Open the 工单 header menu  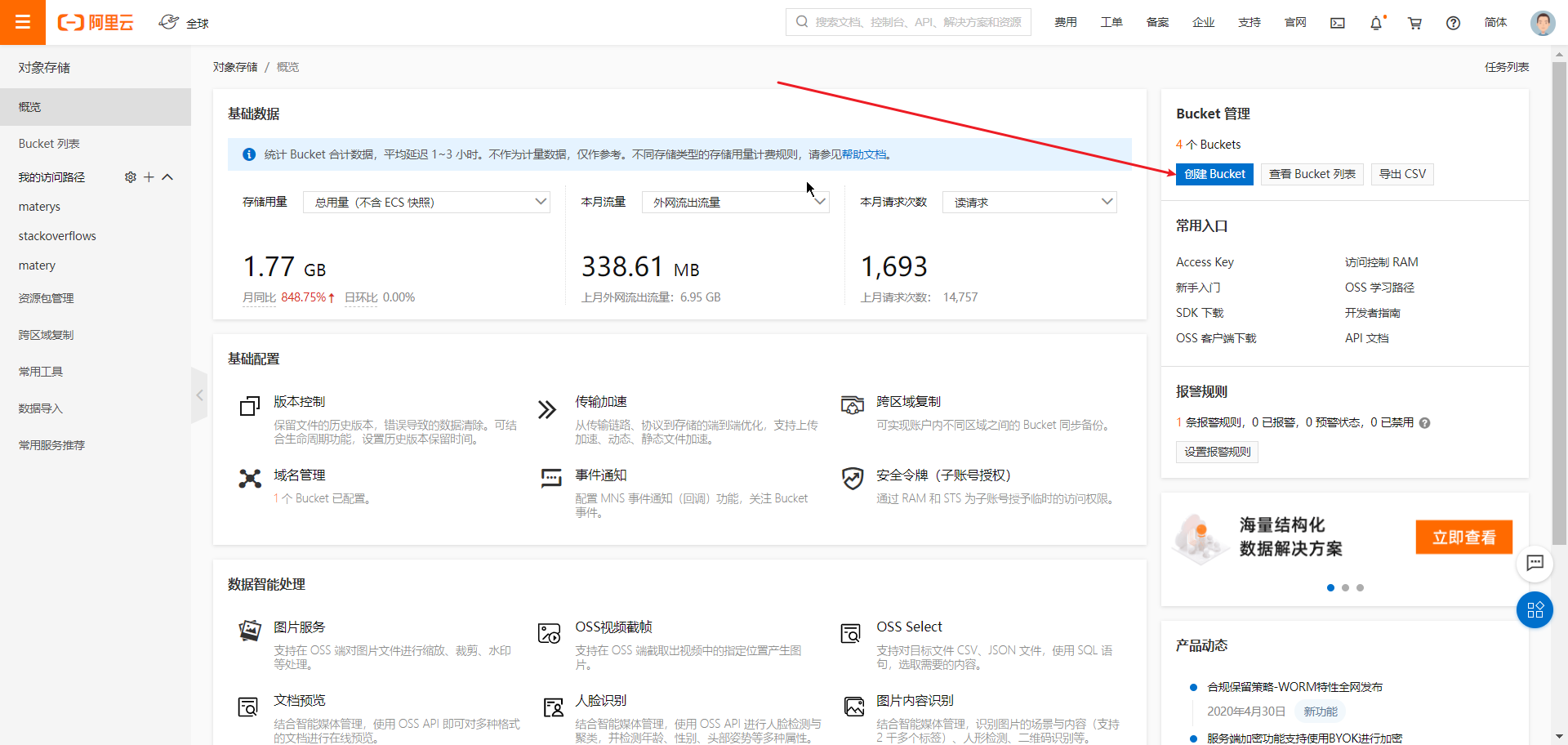pyautogui.click(x=1111, y=23)
